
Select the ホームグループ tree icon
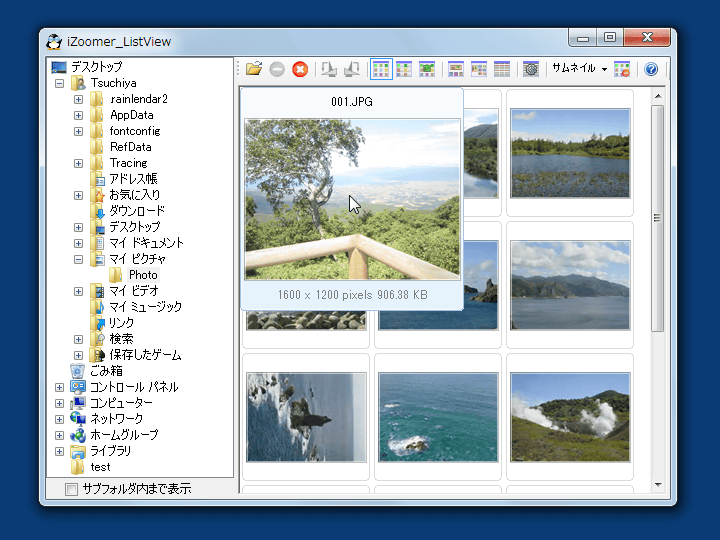pyautogui.click(x=78, y=435)
